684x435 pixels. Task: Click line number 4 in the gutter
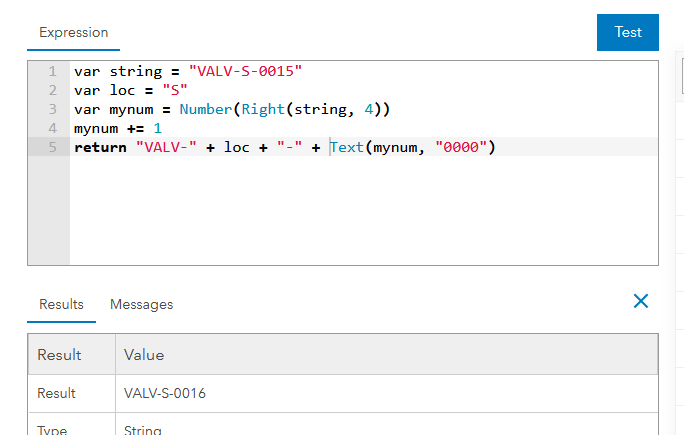(52, 129)
